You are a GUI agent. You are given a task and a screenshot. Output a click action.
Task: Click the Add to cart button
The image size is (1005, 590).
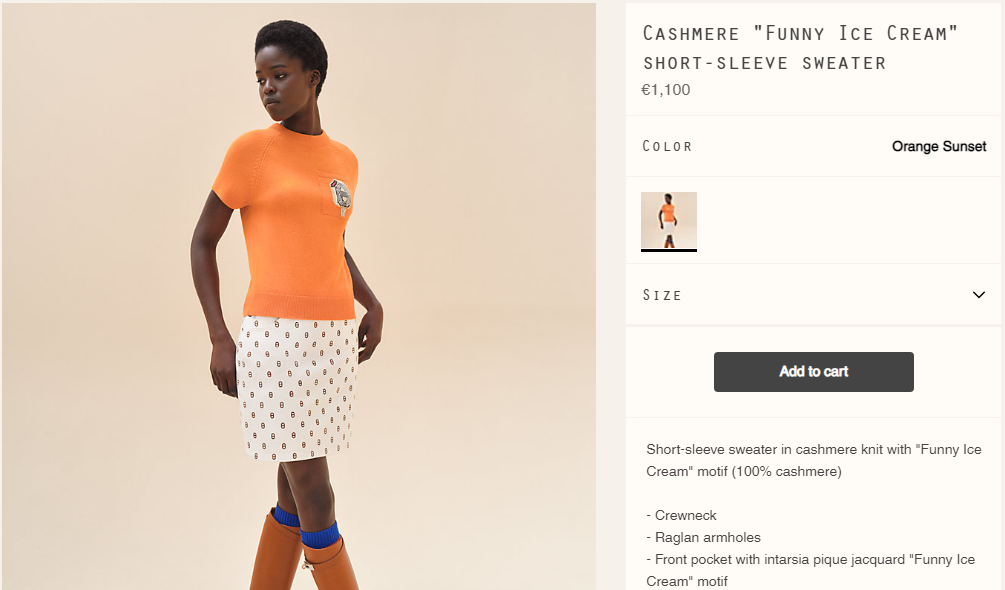tap(813, 372)
